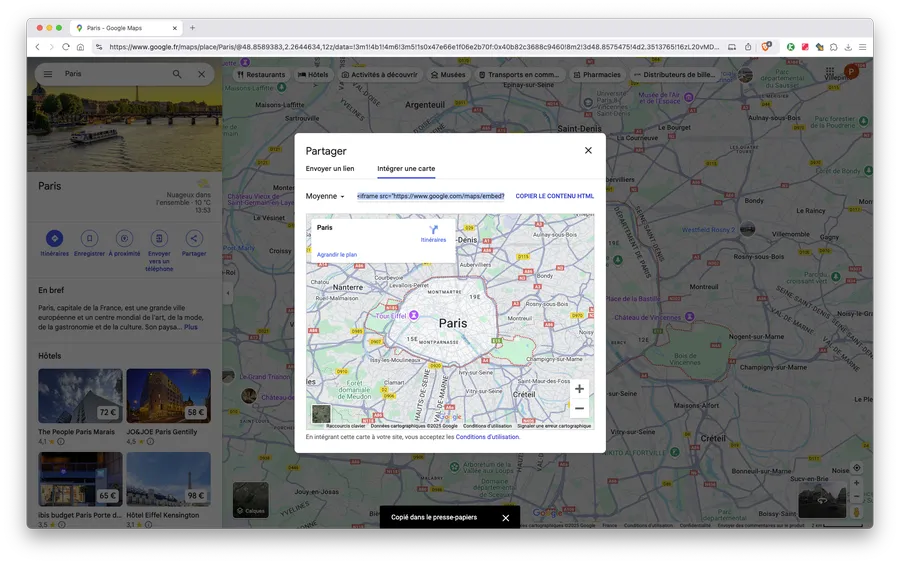
Task: Open the Moyenne size dropdown
Action: [325, 196]
